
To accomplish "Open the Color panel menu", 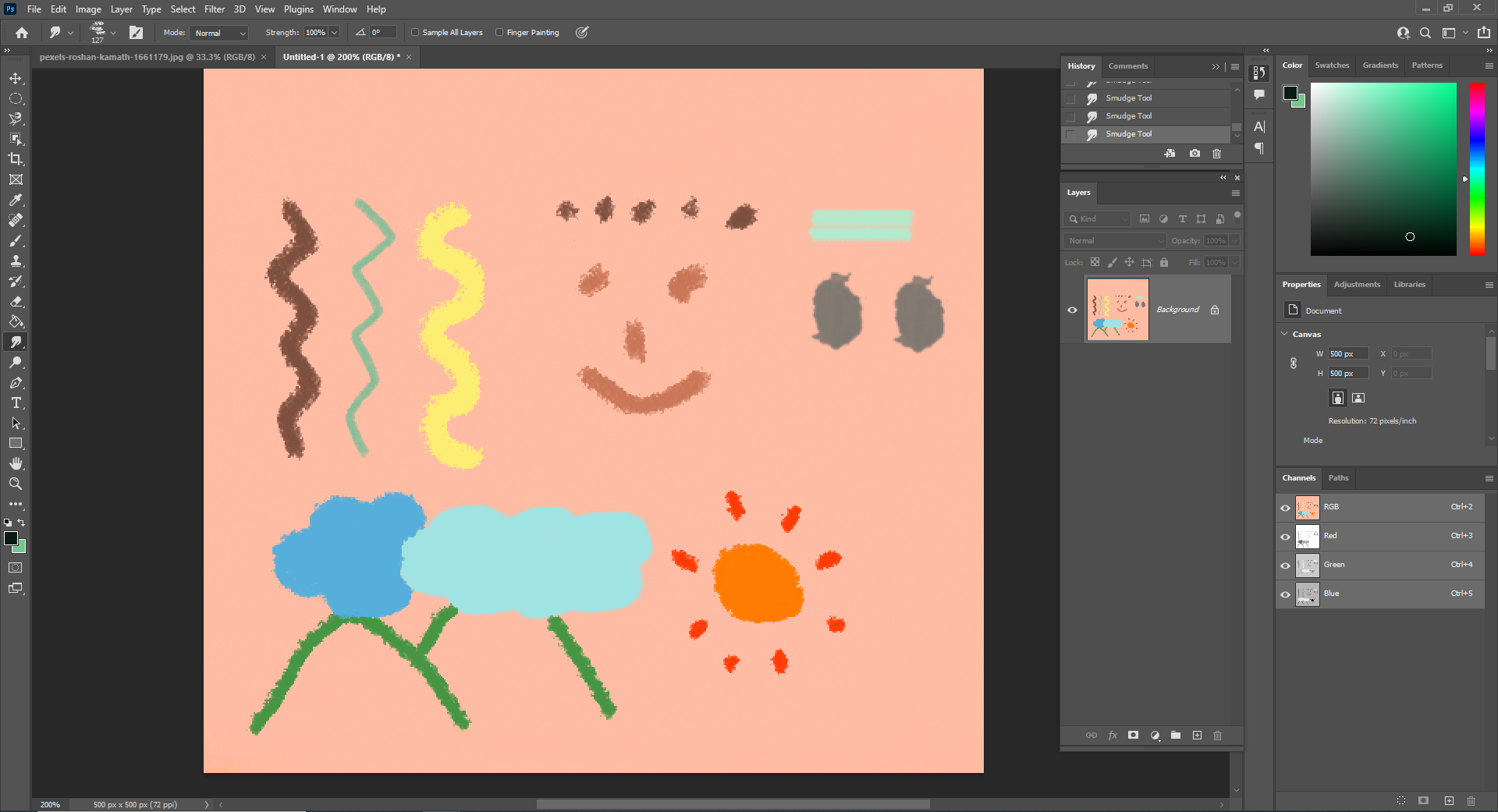I will [x=1489, y=66].
